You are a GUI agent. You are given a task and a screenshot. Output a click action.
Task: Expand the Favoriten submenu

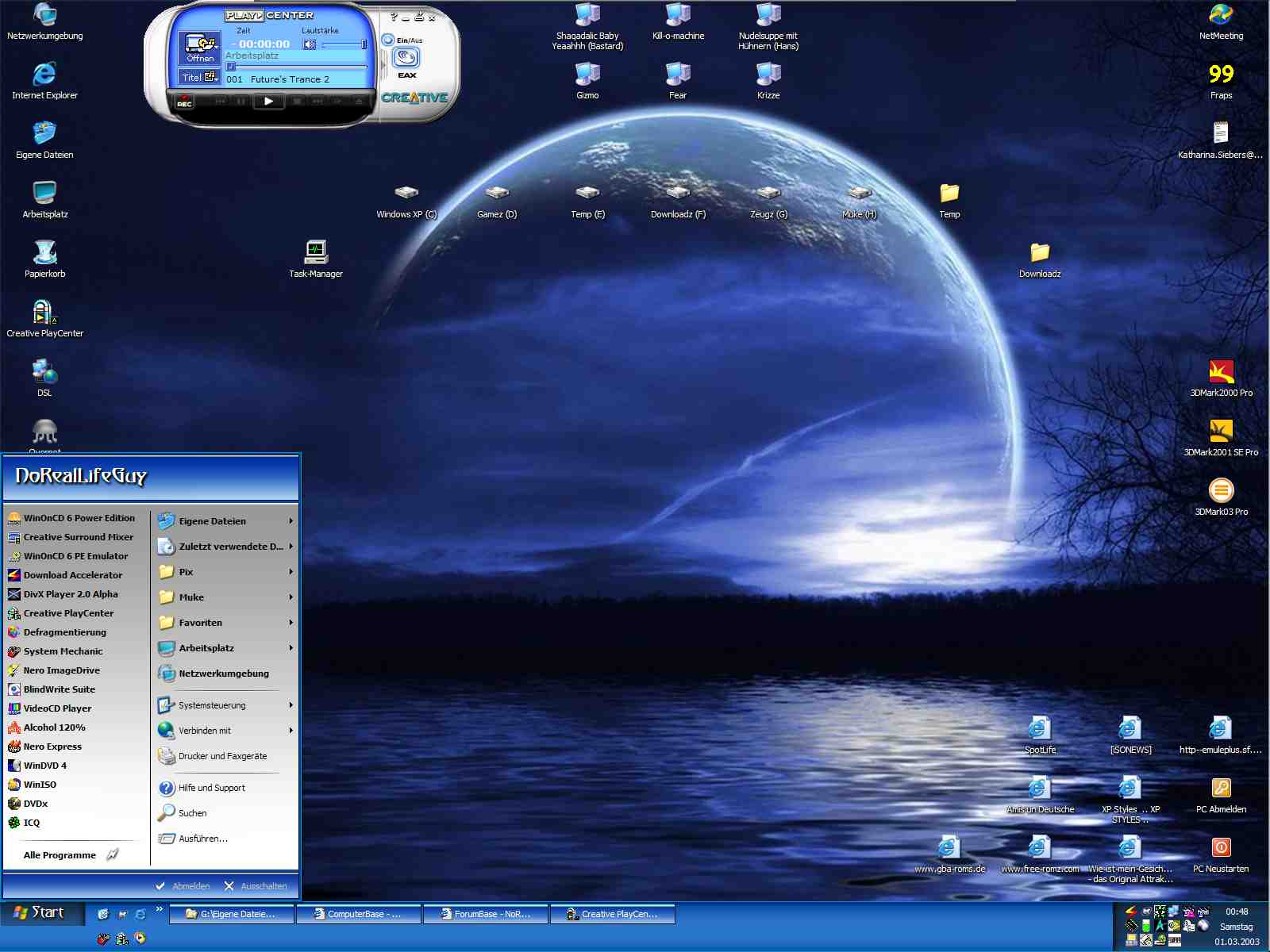[225, 623]
